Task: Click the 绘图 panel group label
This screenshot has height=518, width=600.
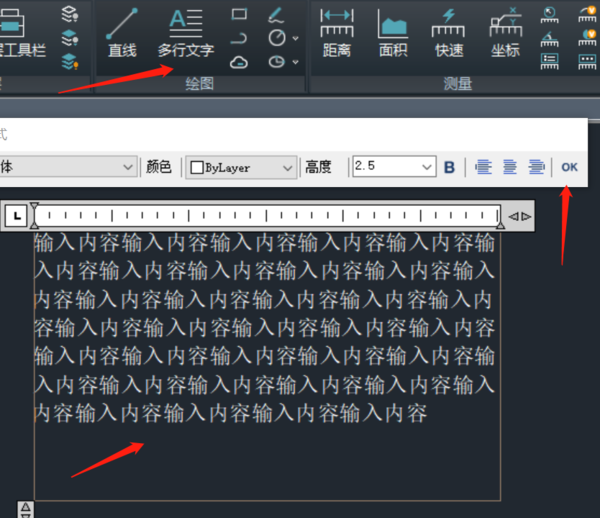Action: coord(199,83)
